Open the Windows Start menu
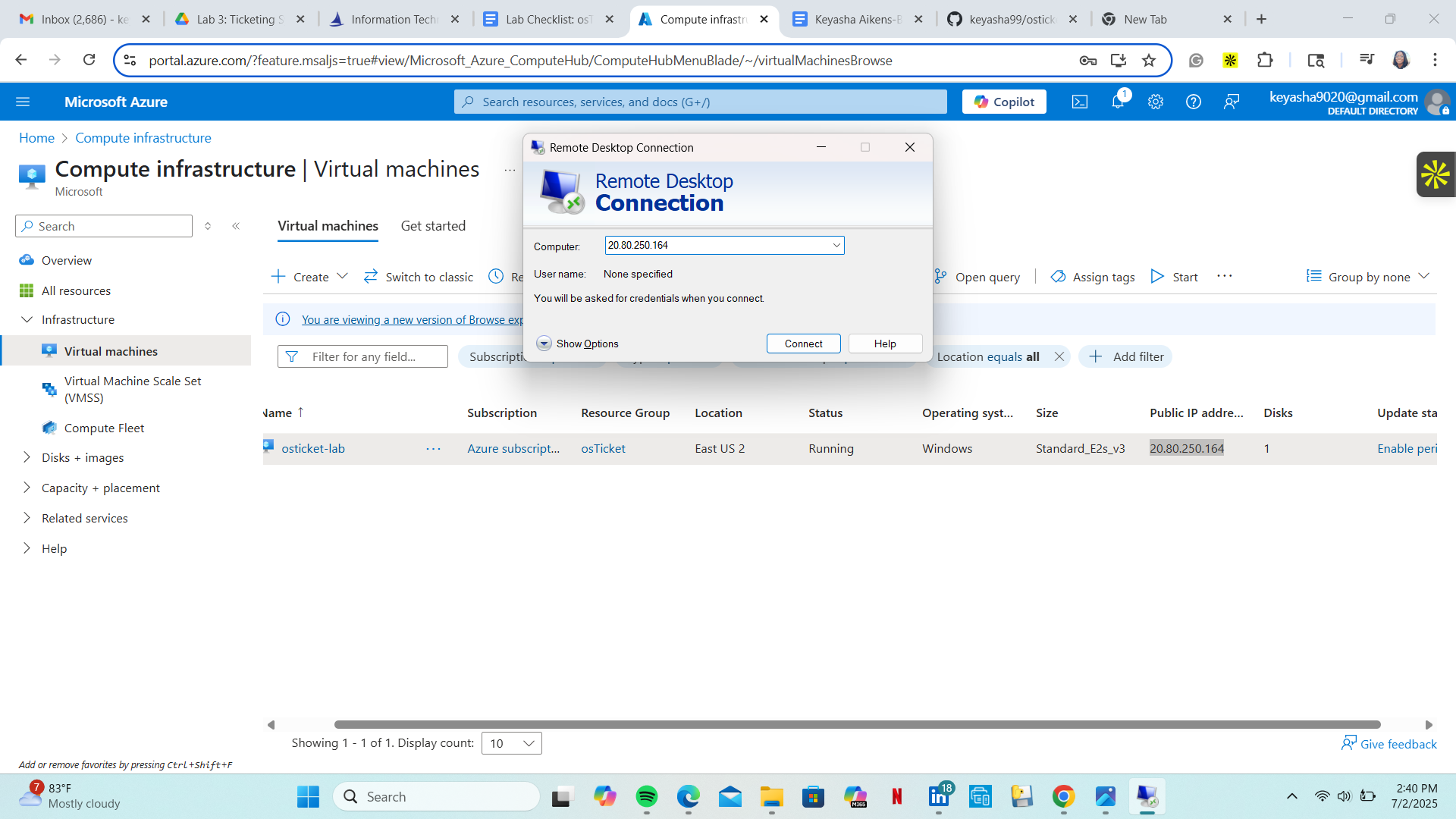1456x819 pixels. point(308,796)
